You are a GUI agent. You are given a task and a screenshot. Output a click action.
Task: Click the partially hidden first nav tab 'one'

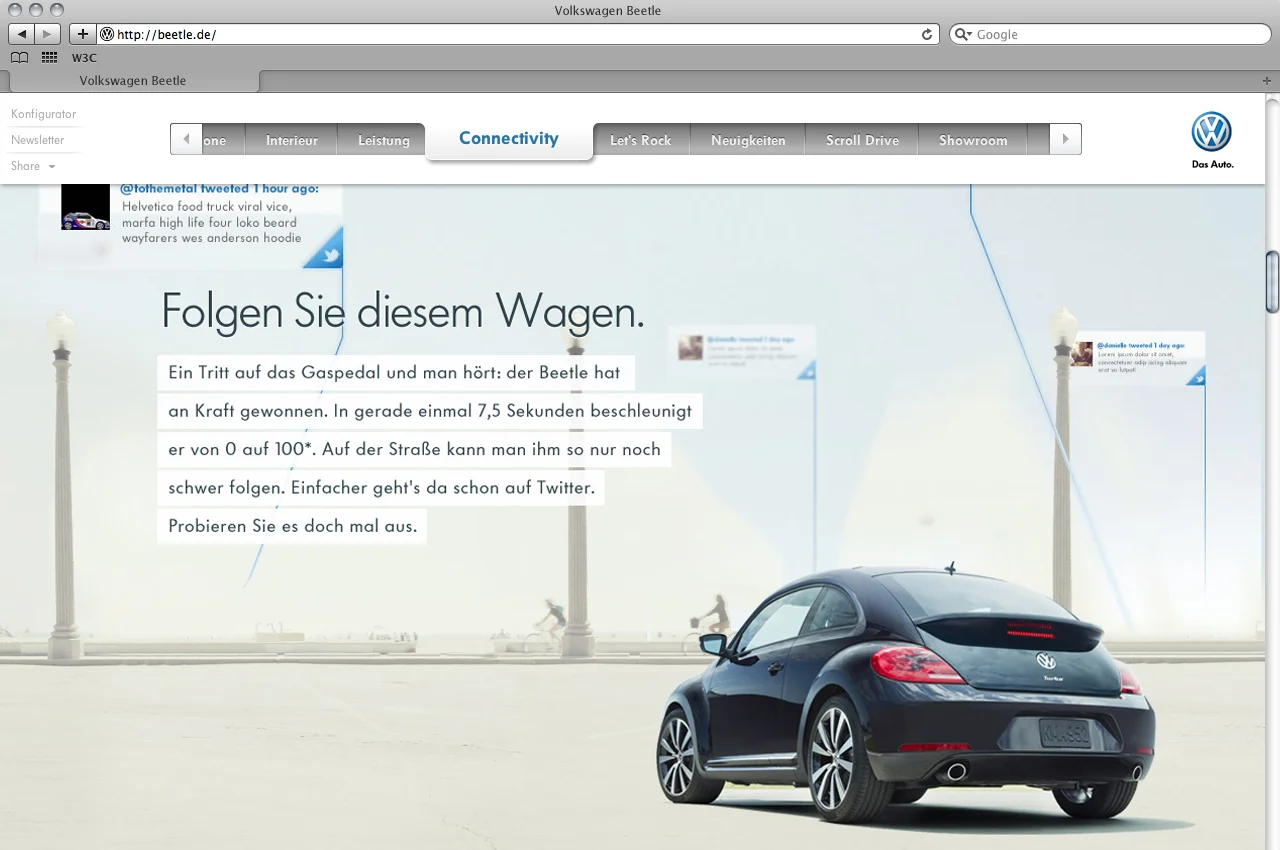[223, 140]
